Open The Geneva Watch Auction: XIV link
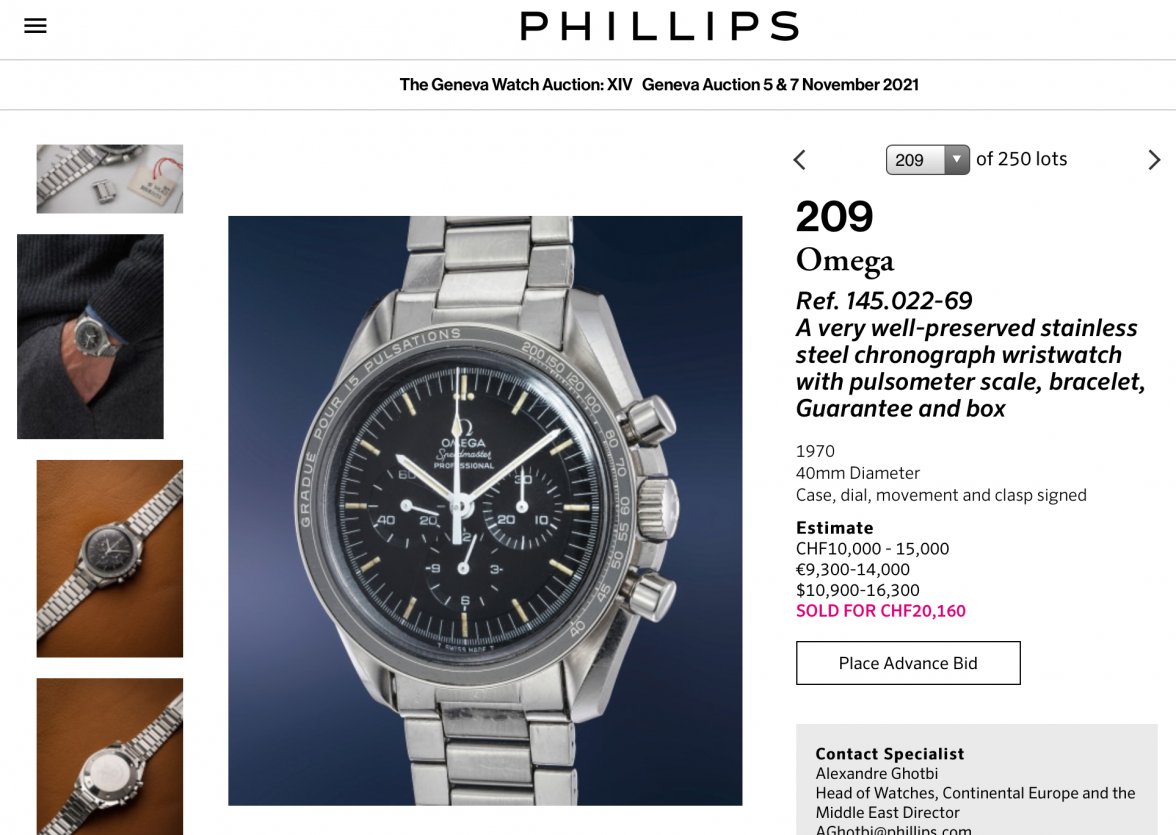The image size is (1176, 835). [516, 85]
